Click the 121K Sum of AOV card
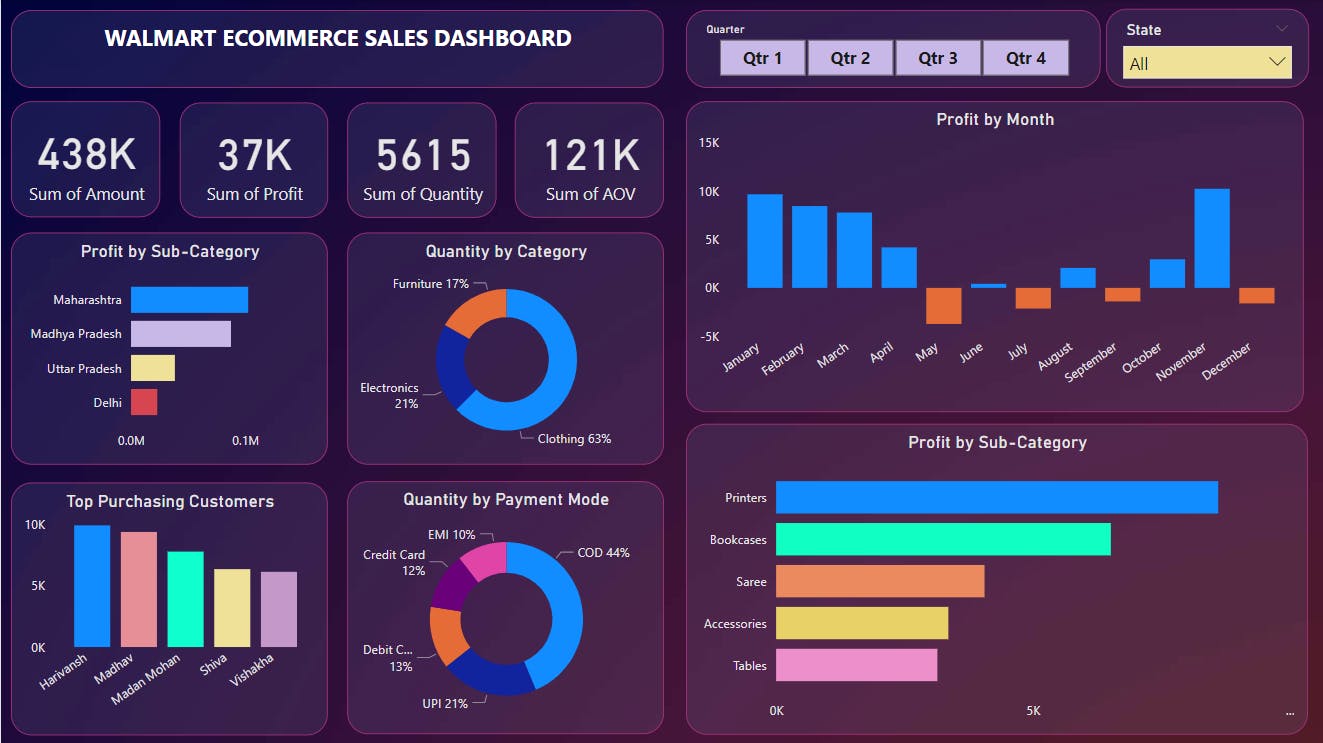The height and width of the screenshot is (743, 1323). tap(590, 160)
